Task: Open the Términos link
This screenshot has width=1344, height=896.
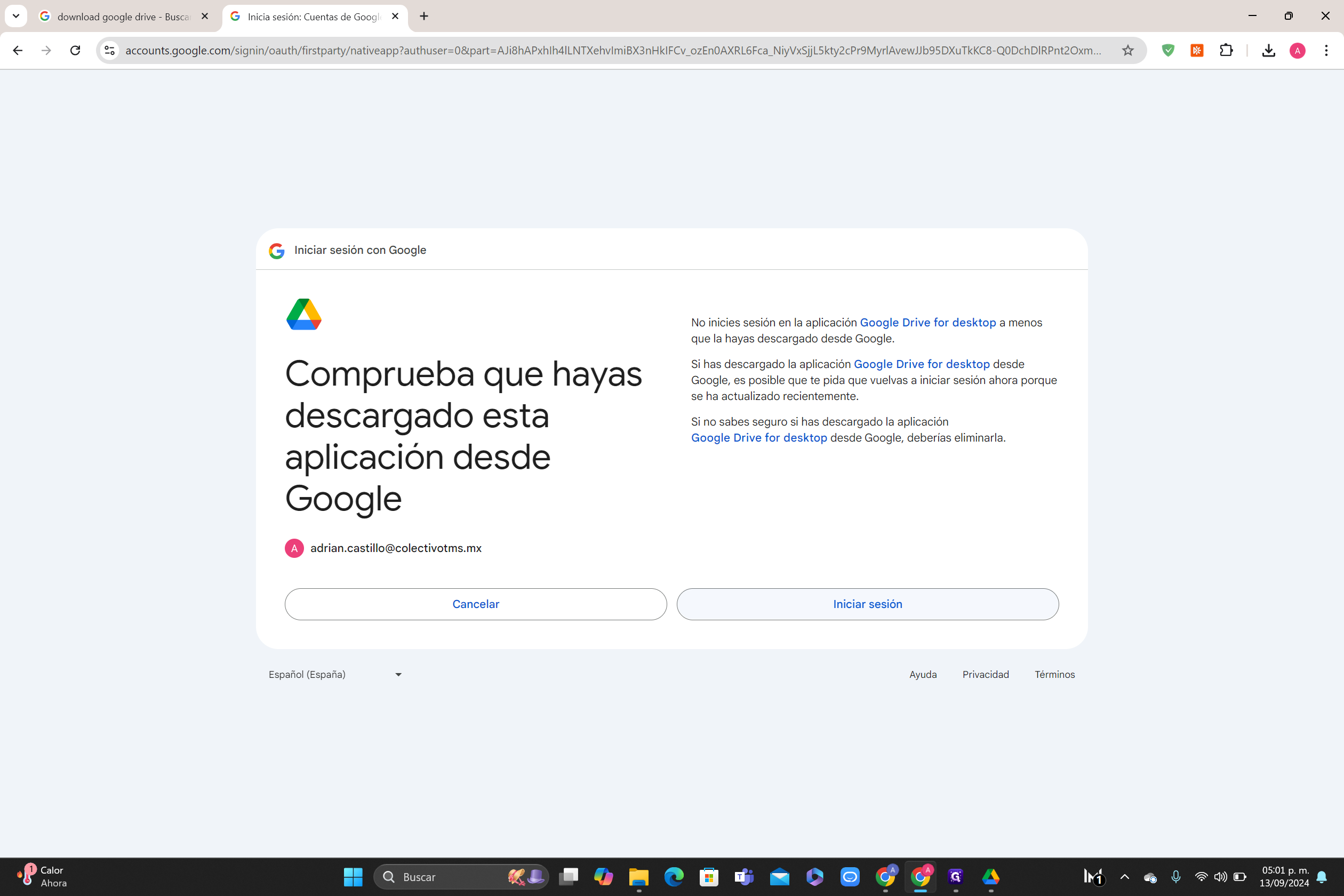Action: click(x=1054, y=674)
